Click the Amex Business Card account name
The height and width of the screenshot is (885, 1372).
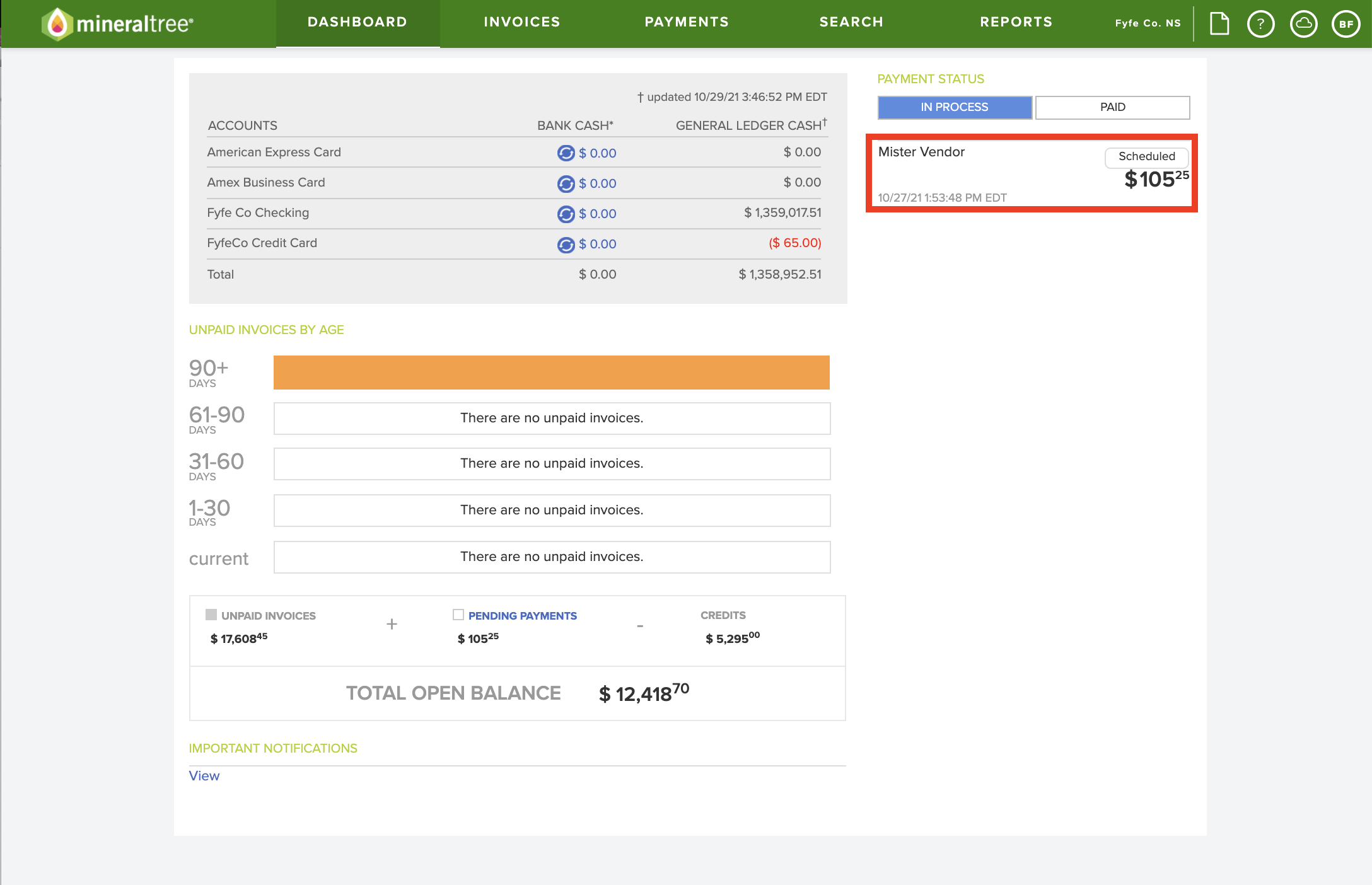[x=266, y=182]
